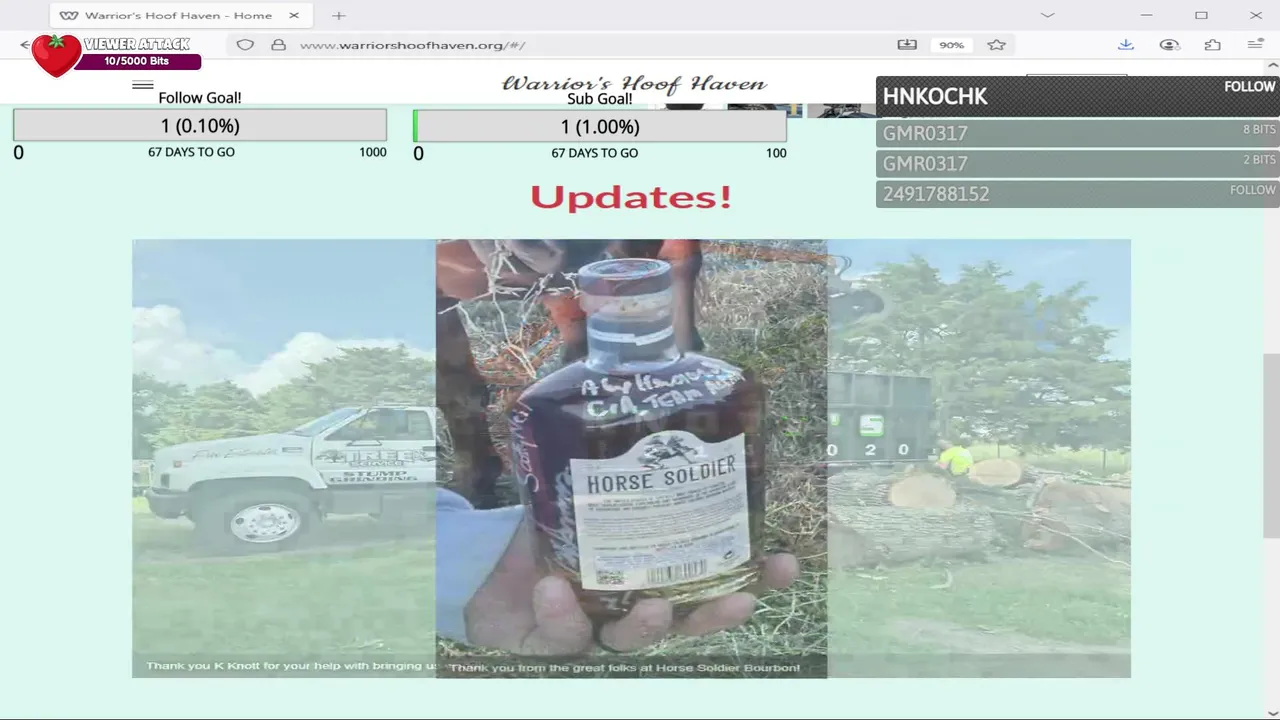Screen dimensions: 1280x720
Task: Open a new browser tab
Action: (339, 15)
